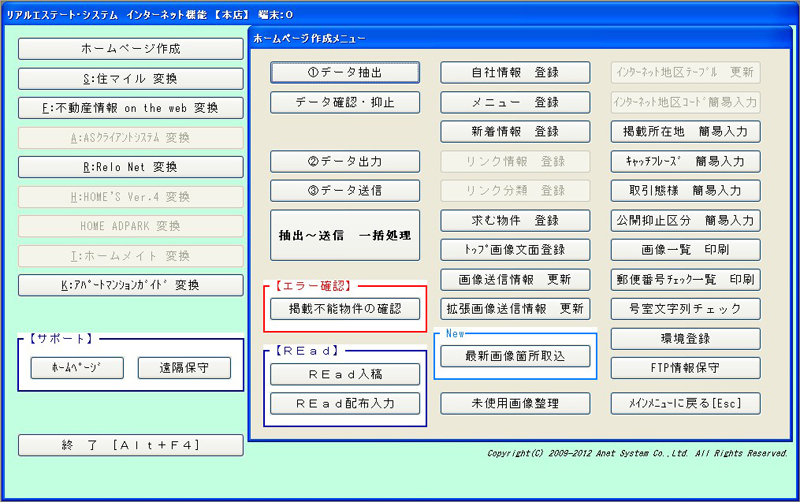Open 掲載不能物件の確認 error check
This screenshot has width=800, height=502.
point(345,309)
